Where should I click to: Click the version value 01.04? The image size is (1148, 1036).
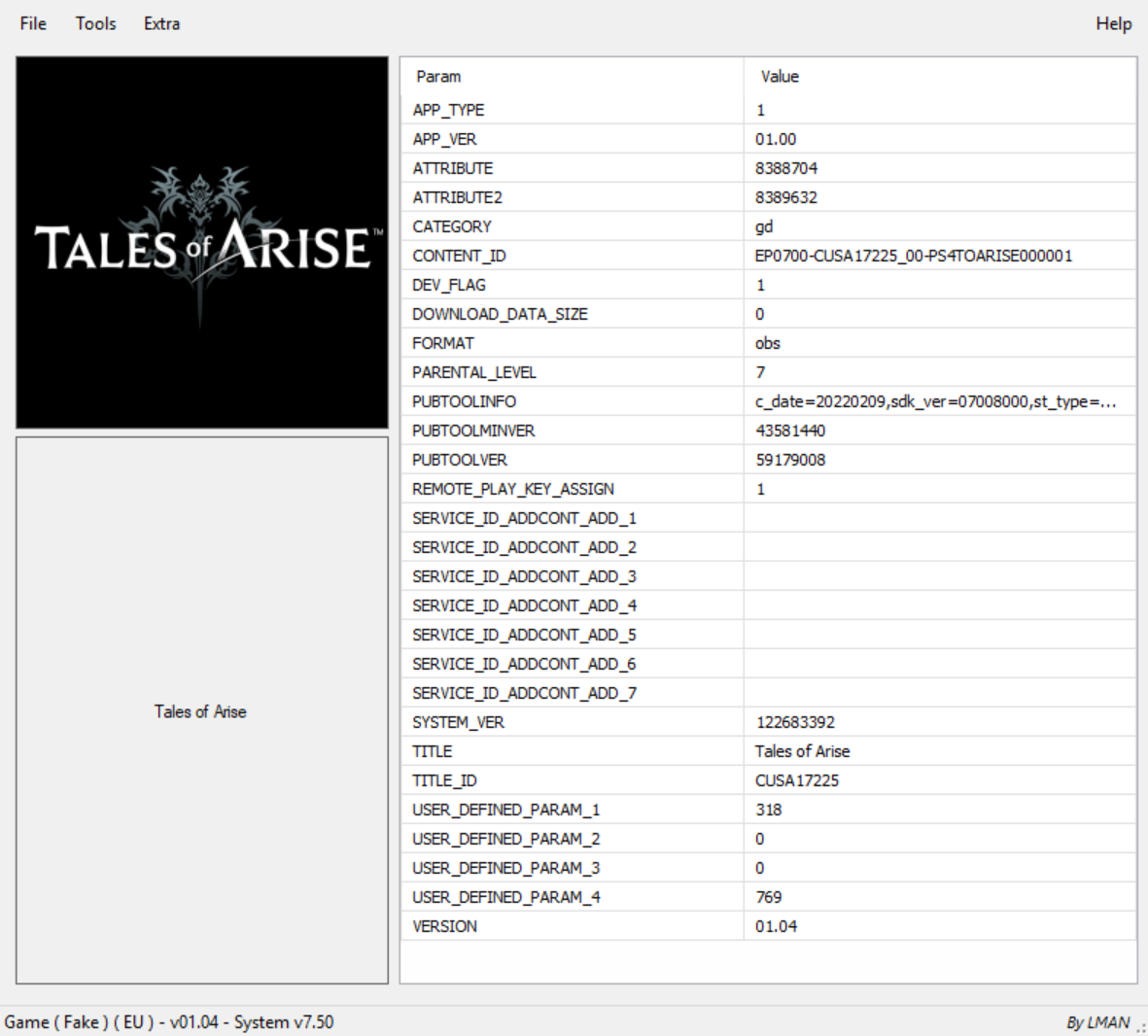[x=776, y=927]
